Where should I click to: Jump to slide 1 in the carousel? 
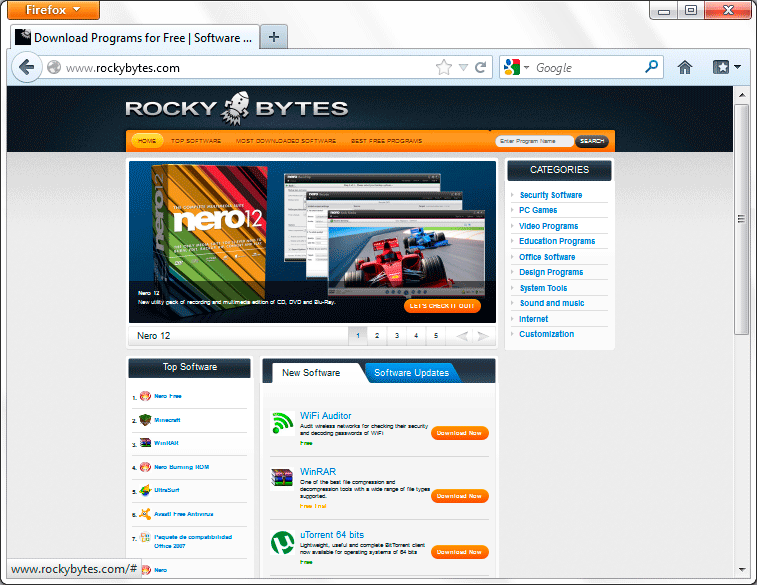[x=358, y=336]
